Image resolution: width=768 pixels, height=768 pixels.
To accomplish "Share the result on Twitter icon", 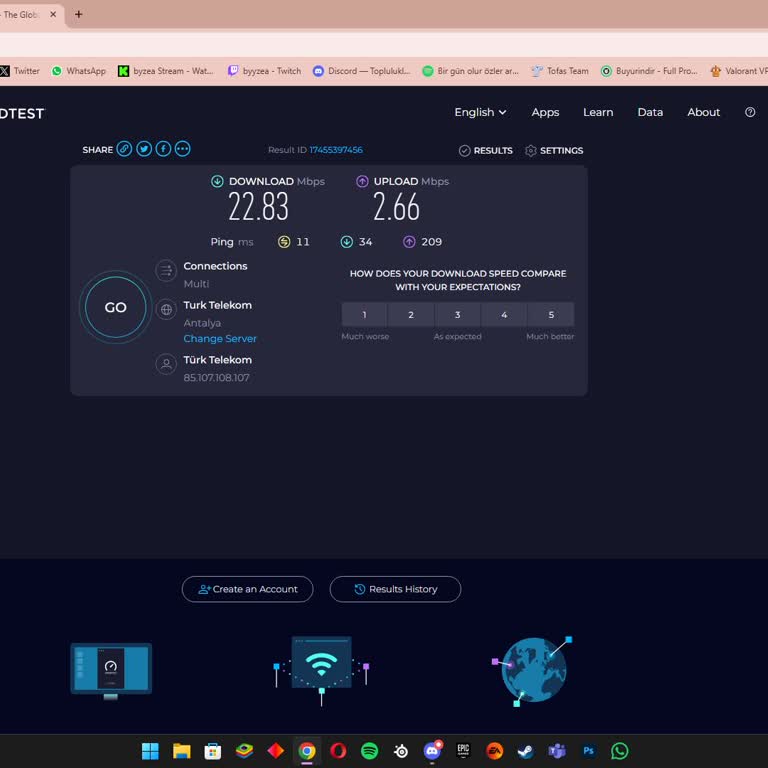I will pyautogui.click(x=144, y=149).
